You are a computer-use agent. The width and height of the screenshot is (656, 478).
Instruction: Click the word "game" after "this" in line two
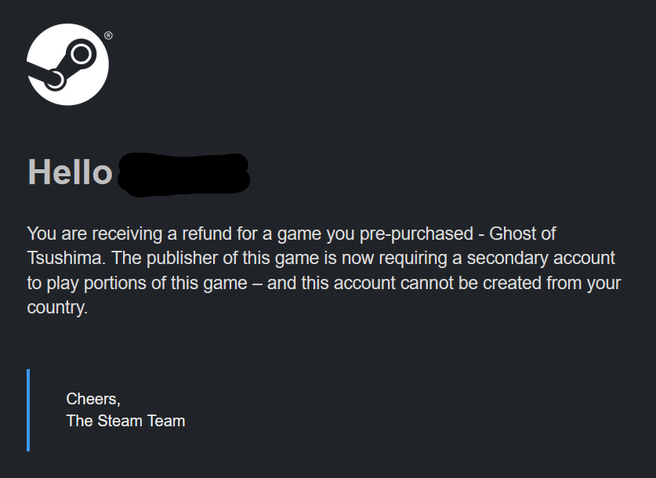[296, 259]
